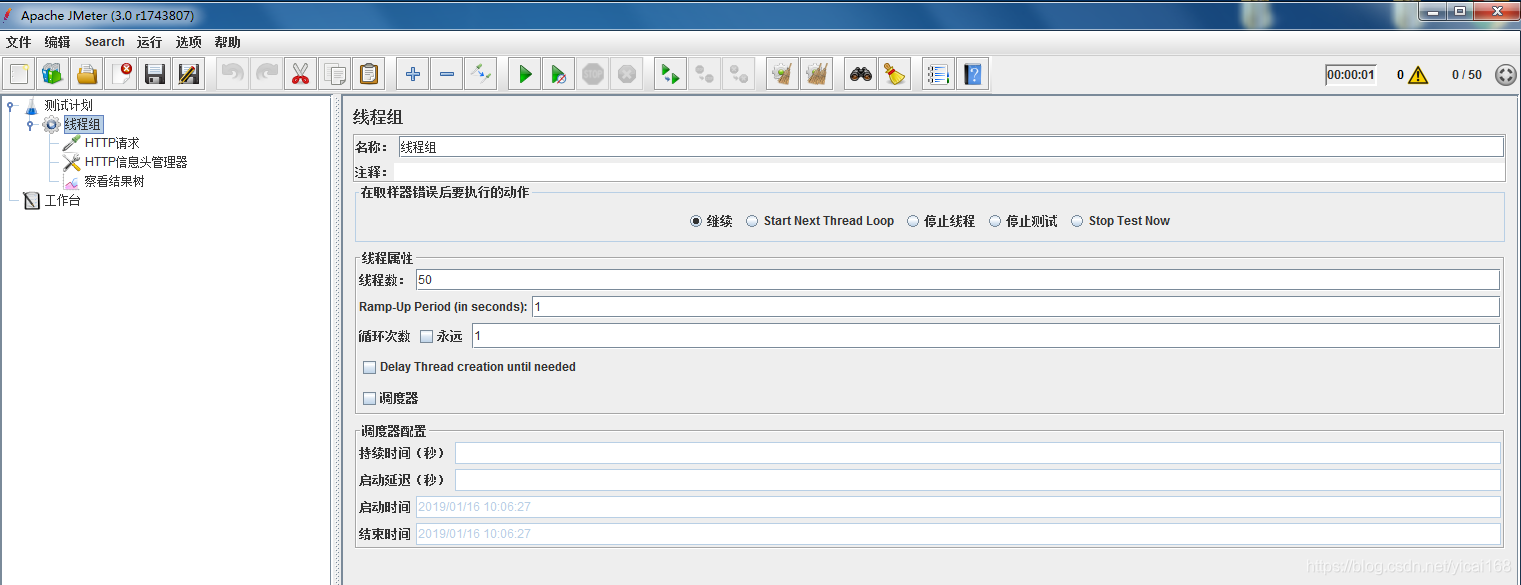Image resolution: width=1521 pixels, height=585 pixels.
Task: Click the Shutdown threads icon
Action: click(627, 74)
